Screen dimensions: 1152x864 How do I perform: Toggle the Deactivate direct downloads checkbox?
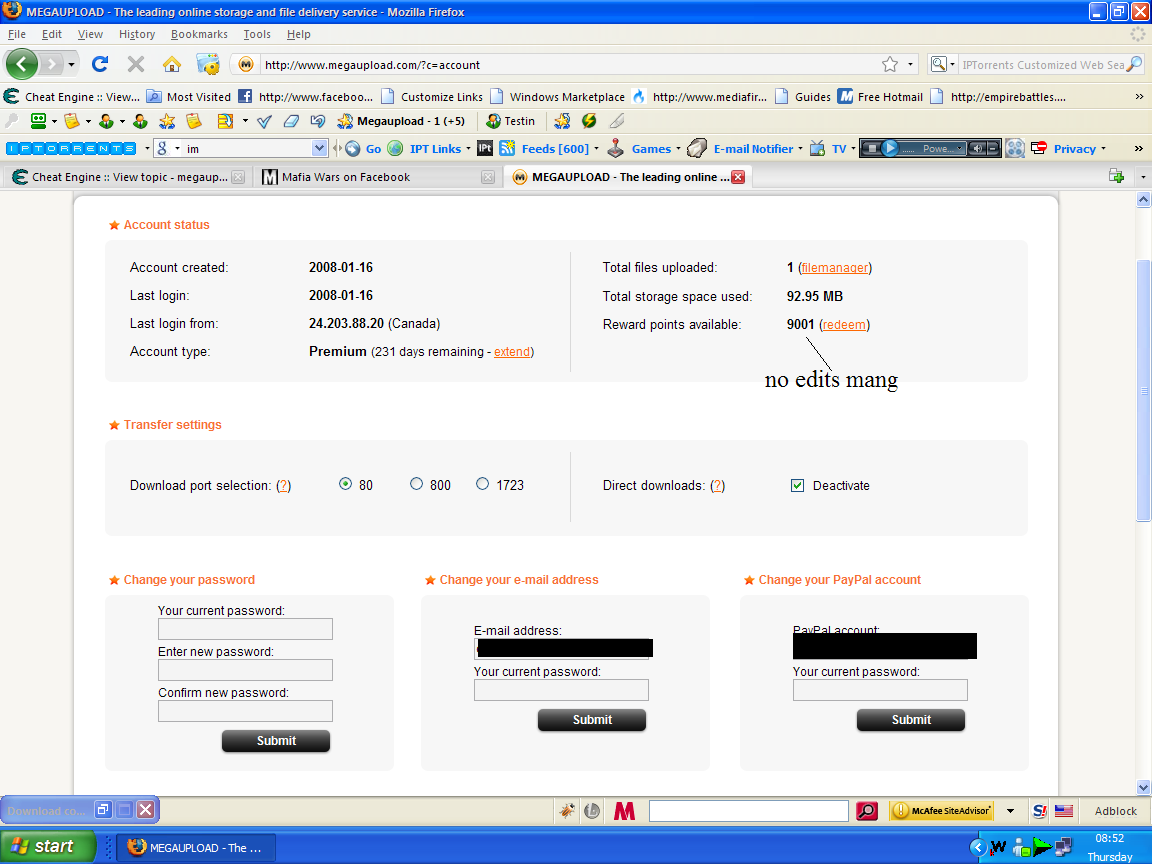click(x=797, y=486)
